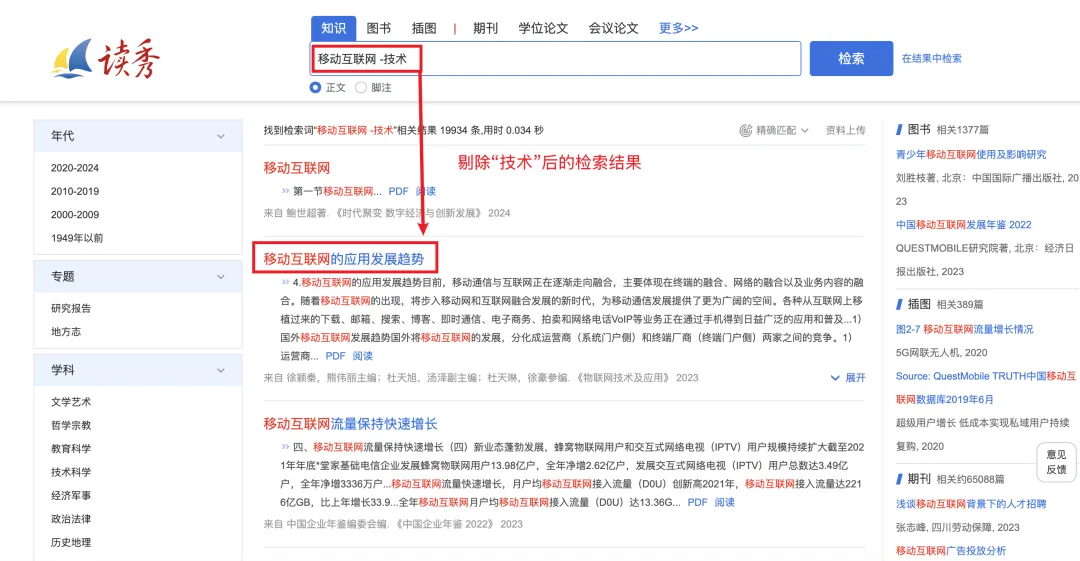Switch to the 知识 tab
1080x561 pixels.
tap(333, 28)
